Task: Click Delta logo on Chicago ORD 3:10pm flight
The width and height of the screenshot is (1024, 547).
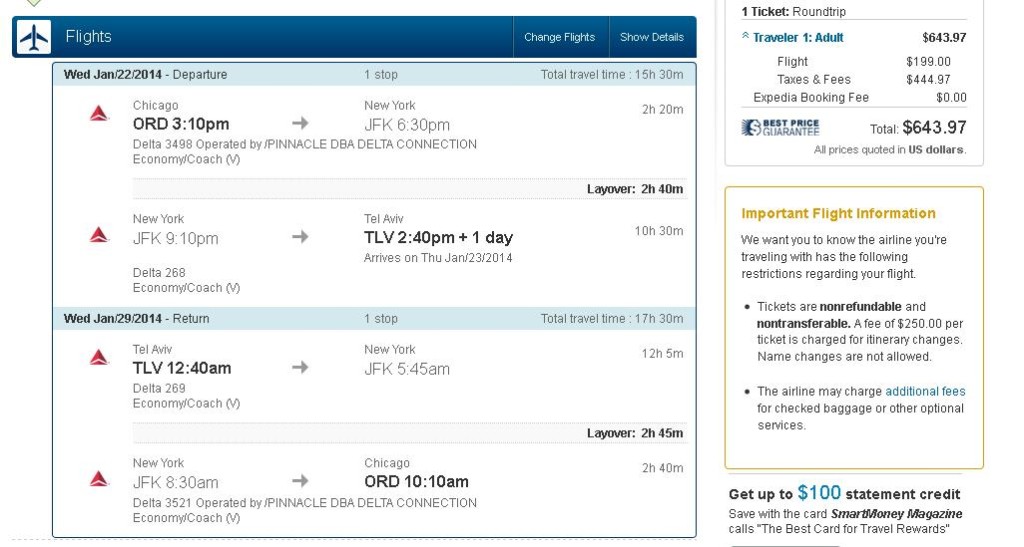Action: click(98, 113)
